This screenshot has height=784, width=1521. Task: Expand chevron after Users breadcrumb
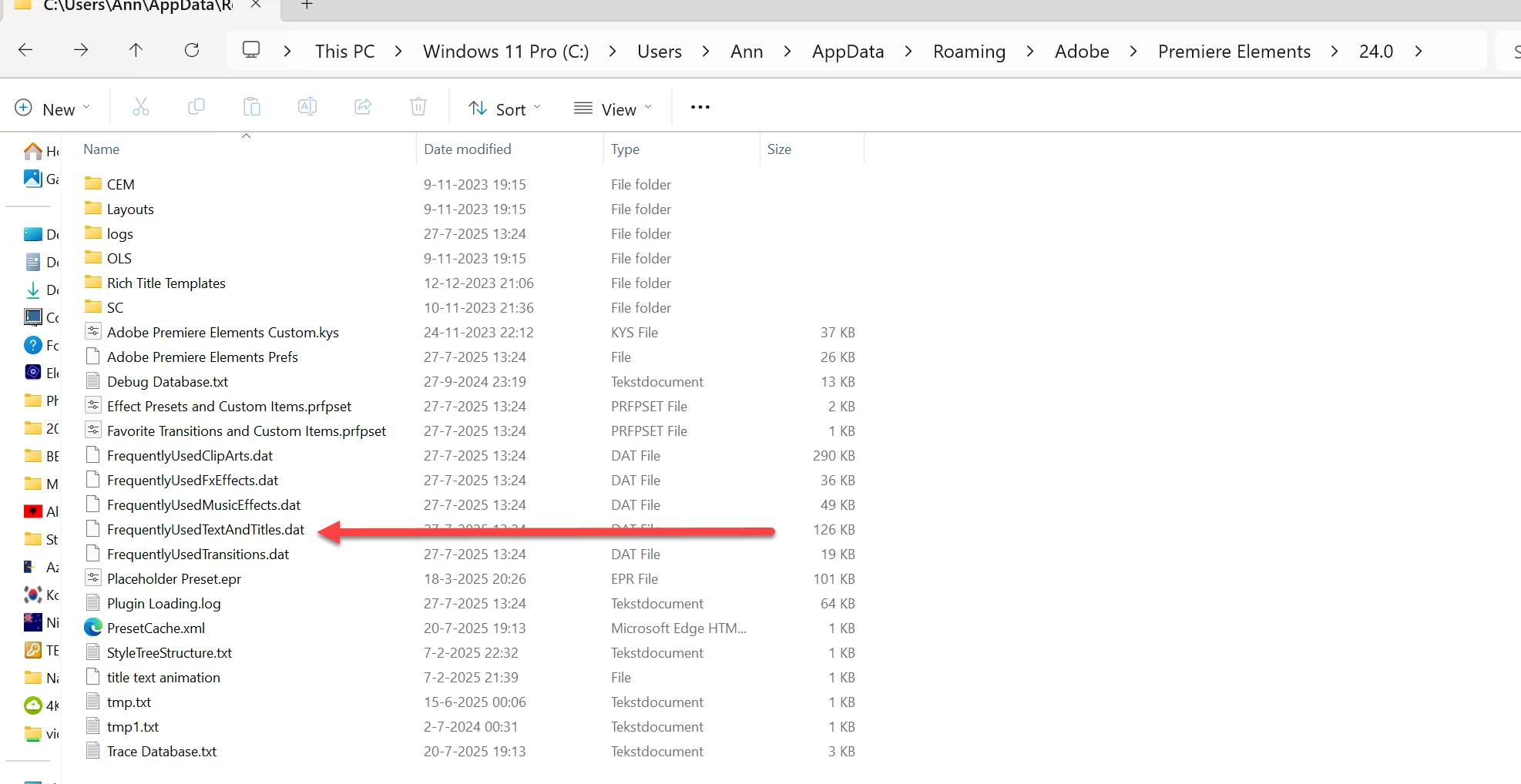pyautogui.click(x=706, y=52)
